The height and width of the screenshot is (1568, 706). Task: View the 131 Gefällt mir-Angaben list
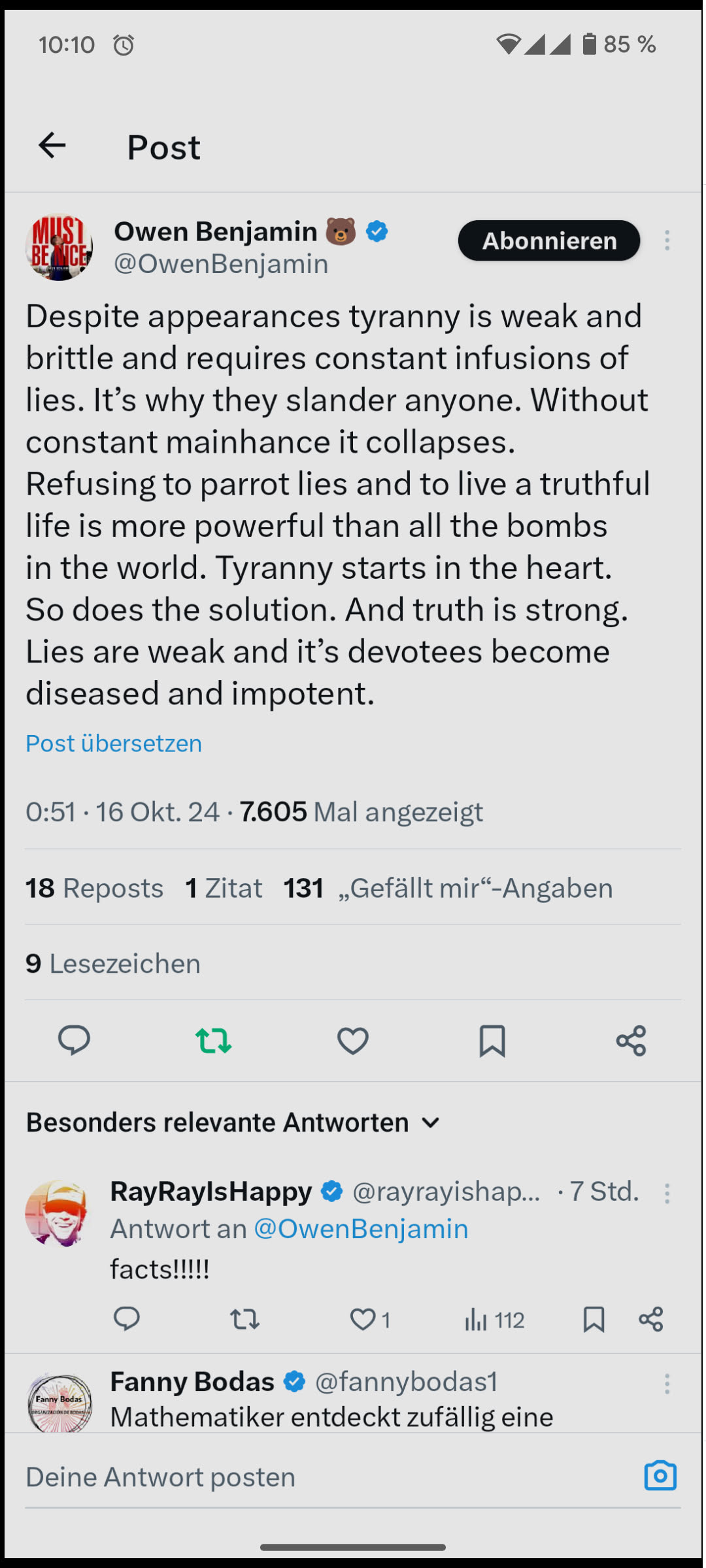pyautogui.click(x=448, y=888)
